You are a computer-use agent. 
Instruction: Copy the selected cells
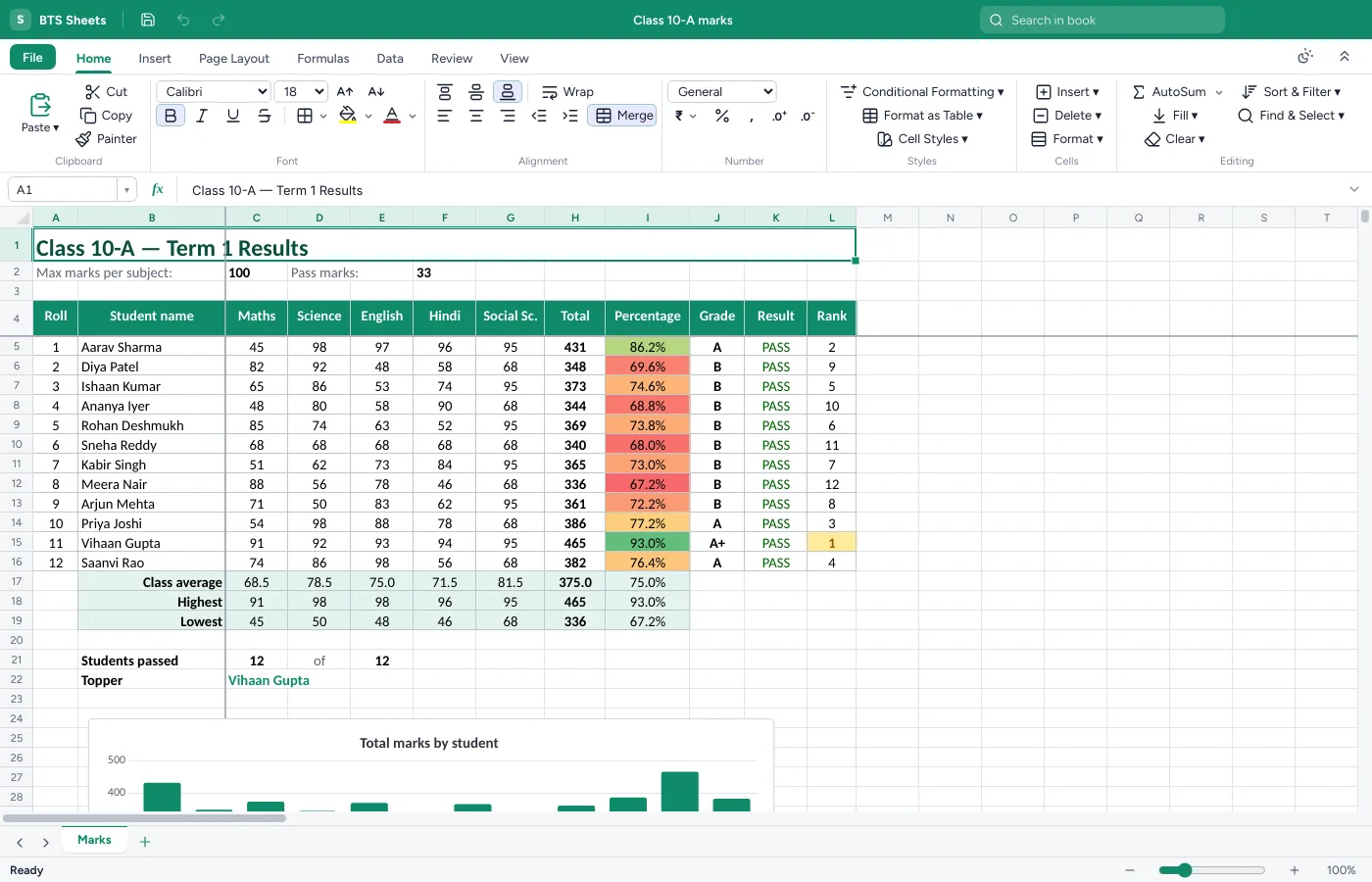106,116
